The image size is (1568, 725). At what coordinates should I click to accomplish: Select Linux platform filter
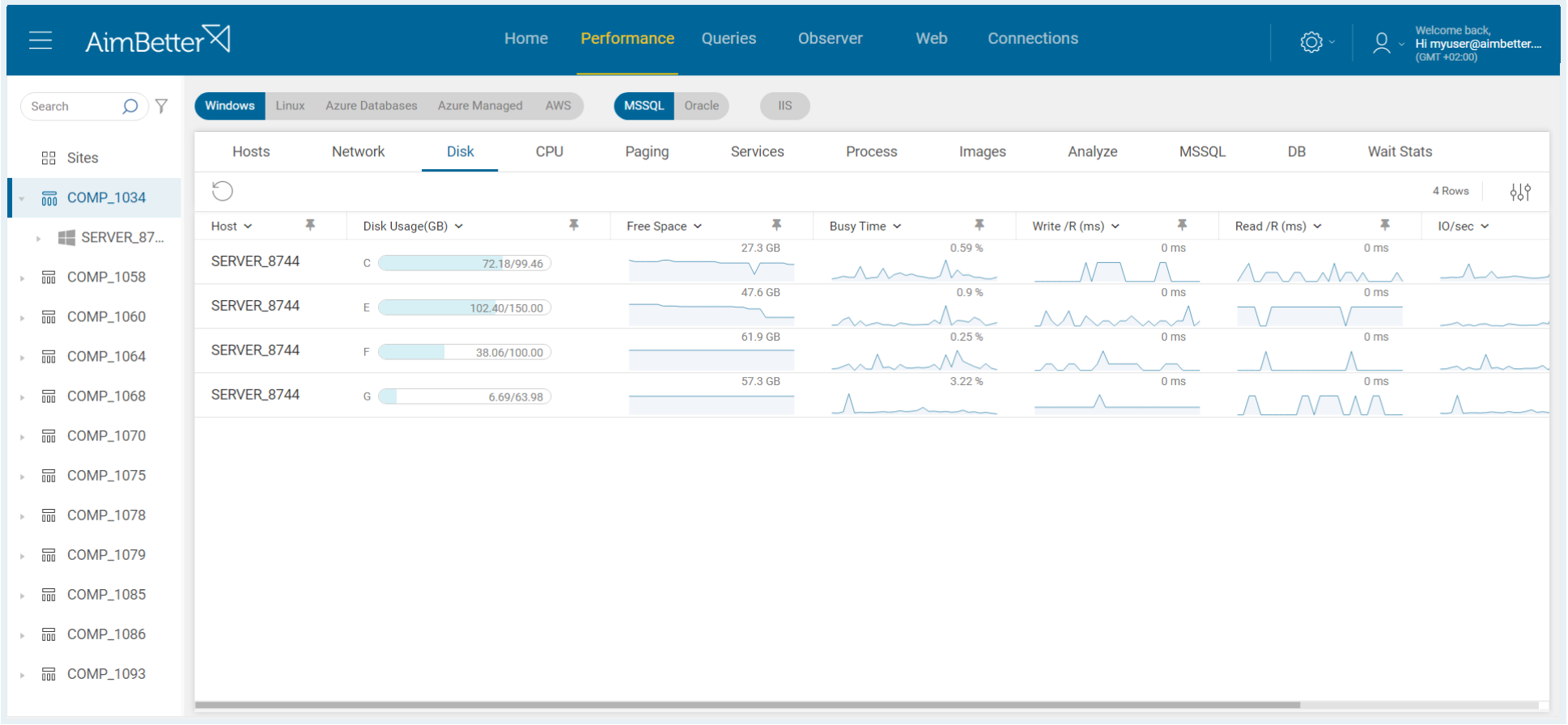point(290,106)
